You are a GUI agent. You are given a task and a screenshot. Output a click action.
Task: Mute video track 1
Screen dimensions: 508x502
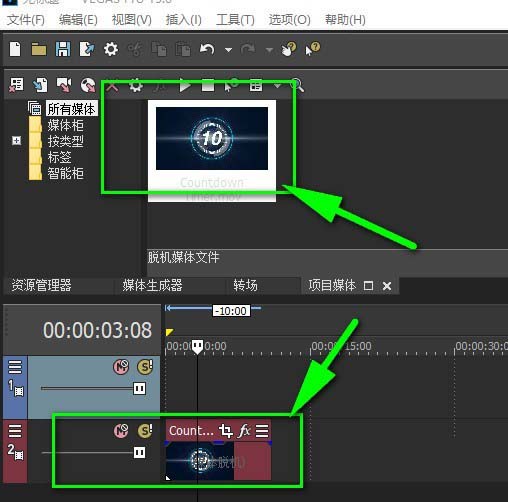tap(121, 367)
